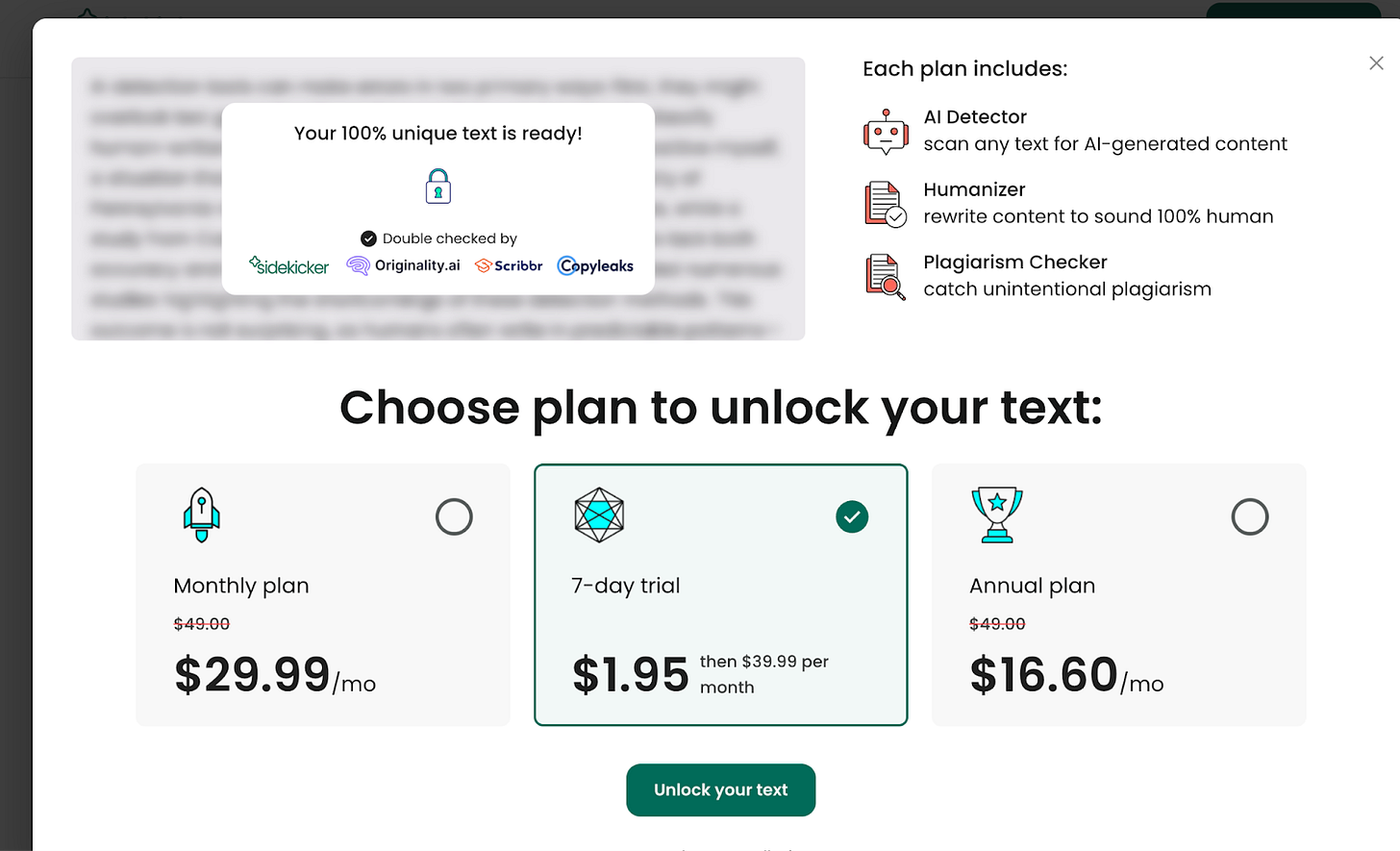1400x851 pixels.
Task: Select the Annual plan radio button
Action: [x=1250, y=516]
